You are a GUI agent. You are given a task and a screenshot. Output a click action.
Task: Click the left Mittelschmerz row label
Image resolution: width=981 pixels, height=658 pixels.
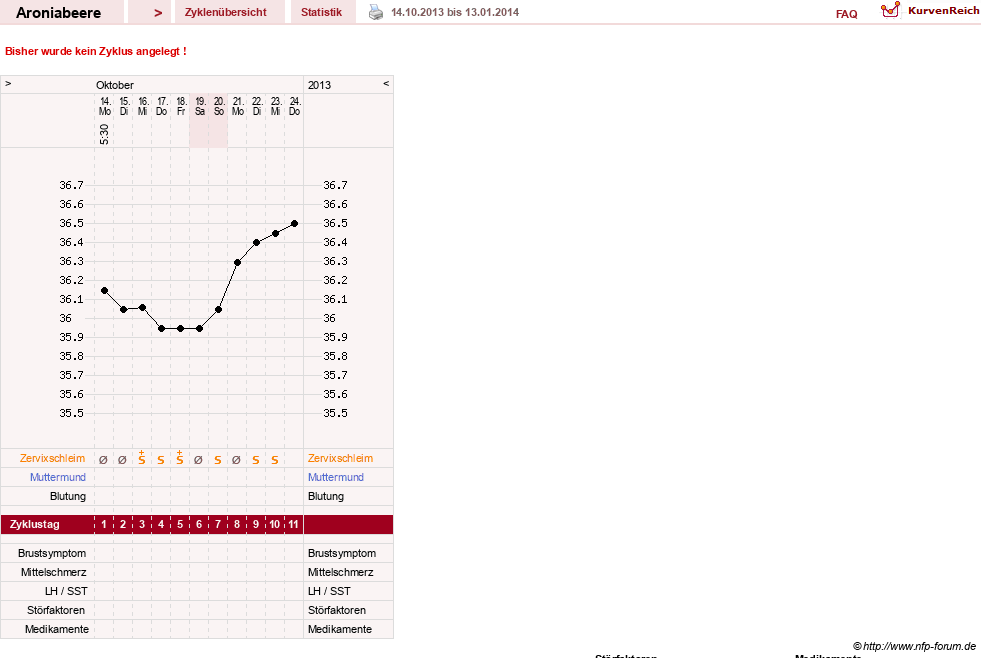[53, 572]
